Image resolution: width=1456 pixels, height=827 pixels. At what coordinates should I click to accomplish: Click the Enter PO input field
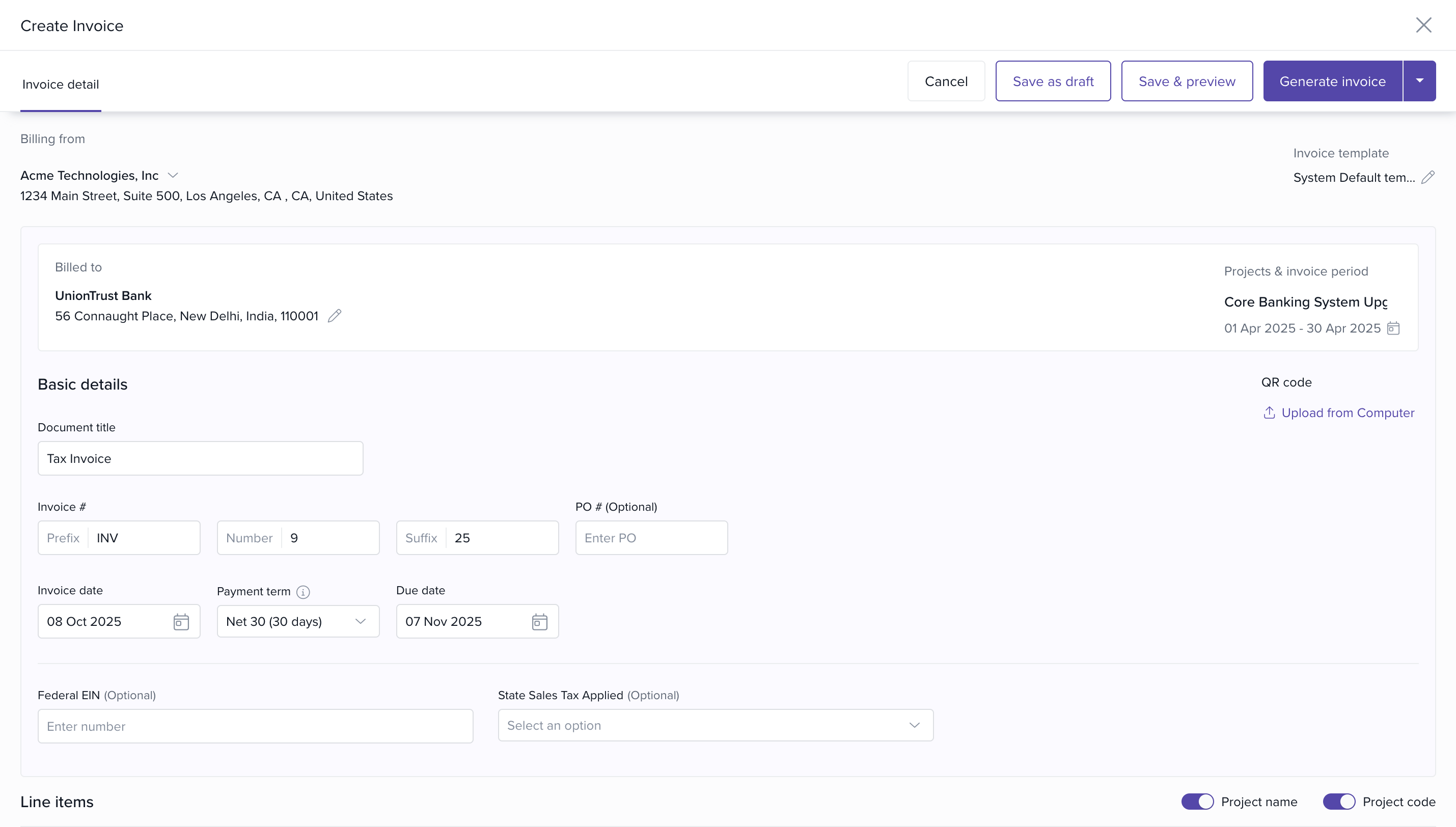pos(651,538)
